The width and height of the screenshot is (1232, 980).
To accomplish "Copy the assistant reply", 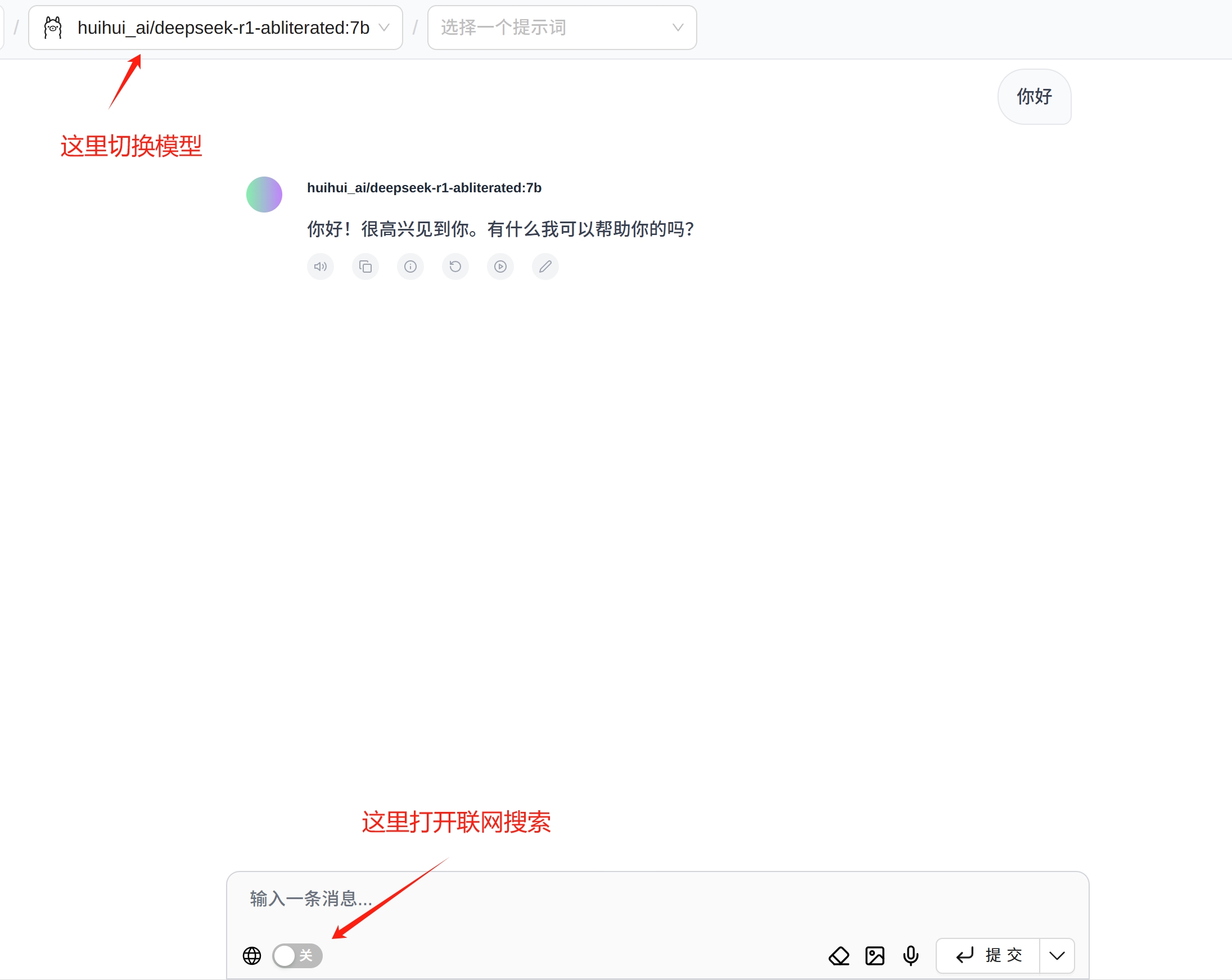I will coord(365,267).
